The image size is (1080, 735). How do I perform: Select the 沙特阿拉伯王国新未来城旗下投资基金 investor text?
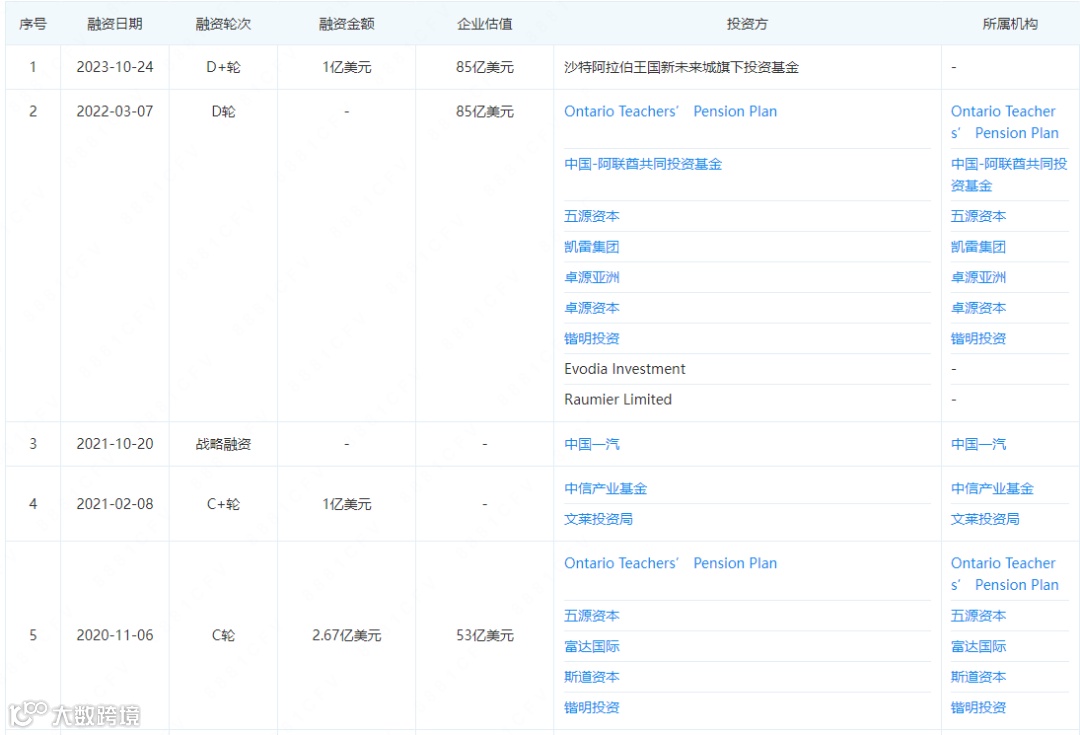click(x=681, y=67)
